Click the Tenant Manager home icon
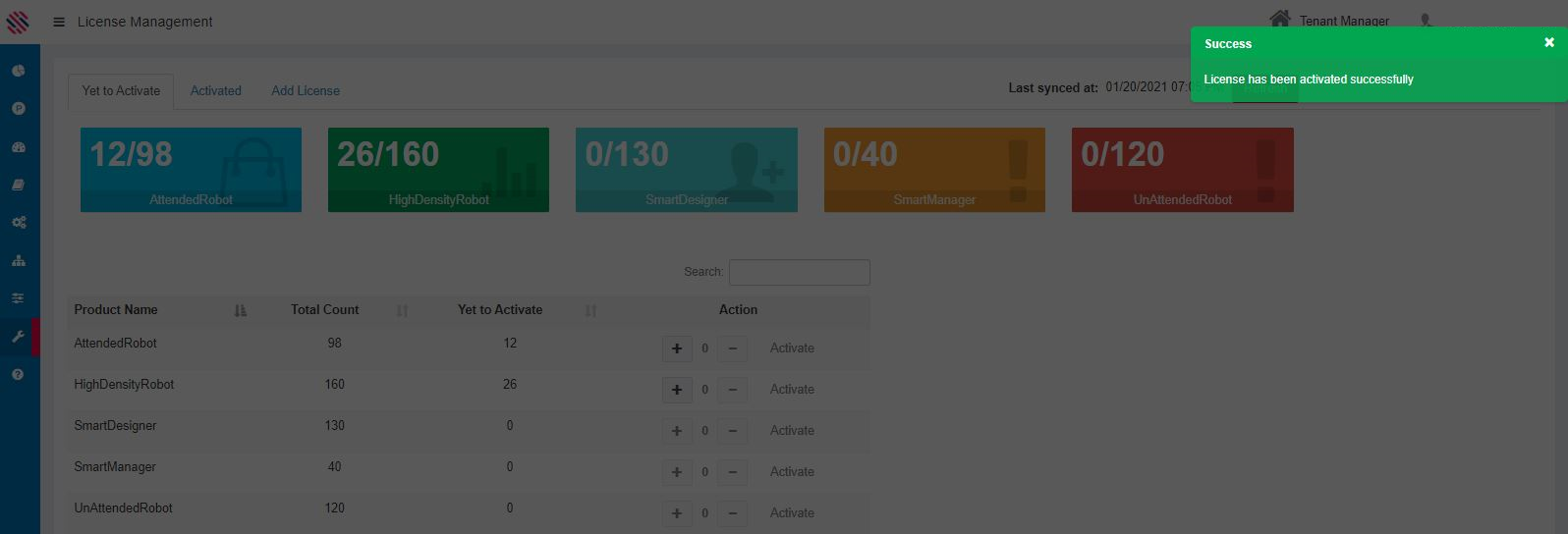The height and width of the screenshot is (534, 1568). click(x=1279, y=19)
